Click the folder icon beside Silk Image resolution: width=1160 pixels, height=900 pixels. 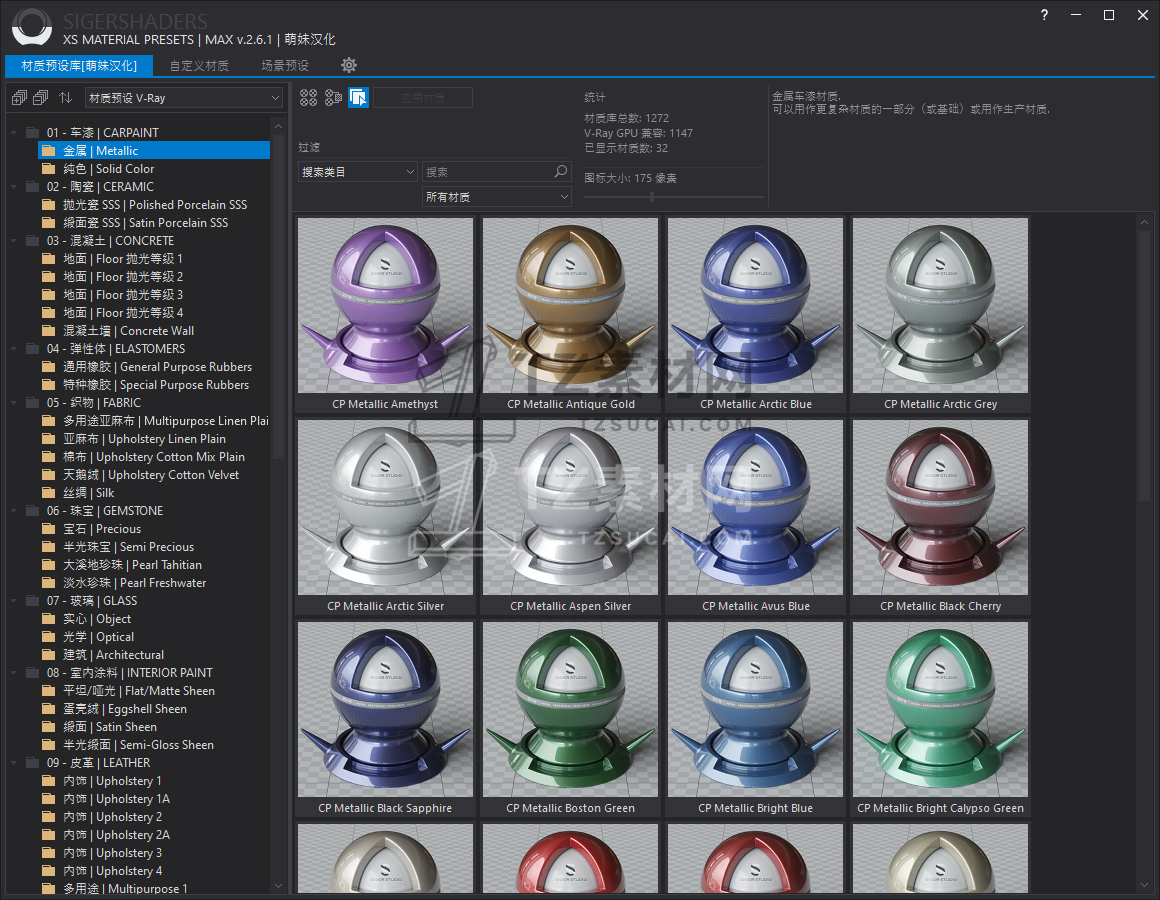[49, 493]
